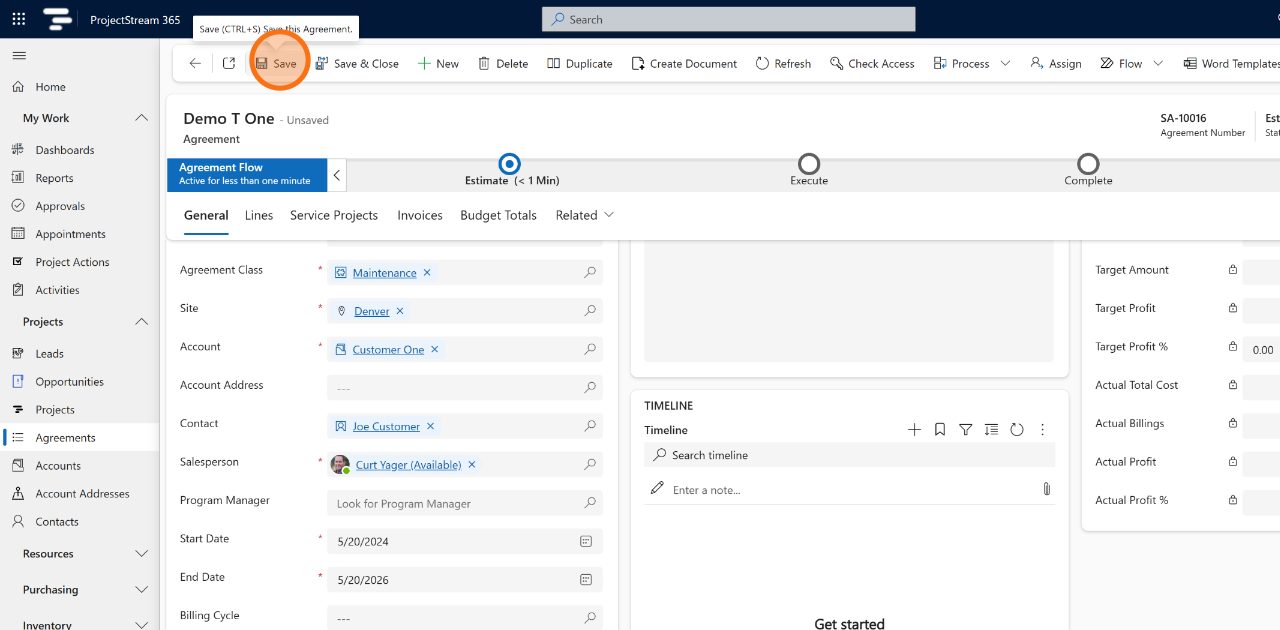1280x630 pixels.
Task: Go back using the back arrow
Action: pyautogui.click(x=195, y=63)
